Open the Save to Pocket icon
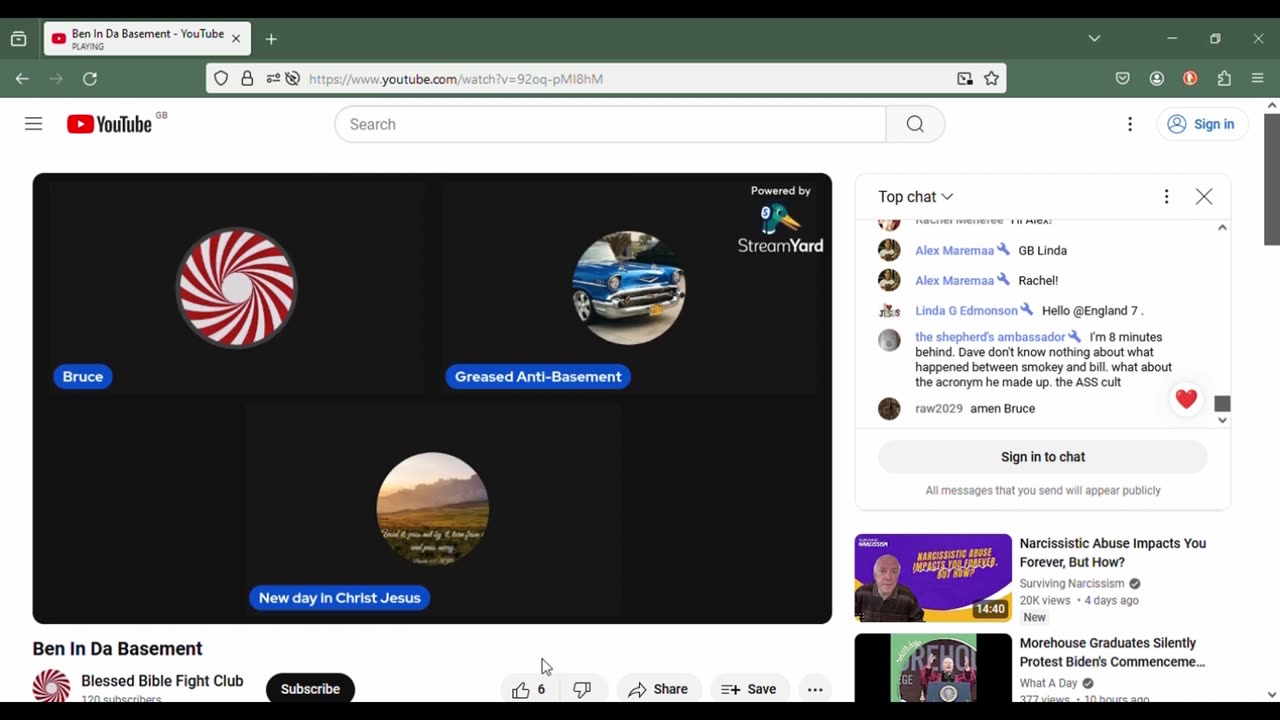The width and height of the screenshot is (1280, 720). coord(1123,79)
